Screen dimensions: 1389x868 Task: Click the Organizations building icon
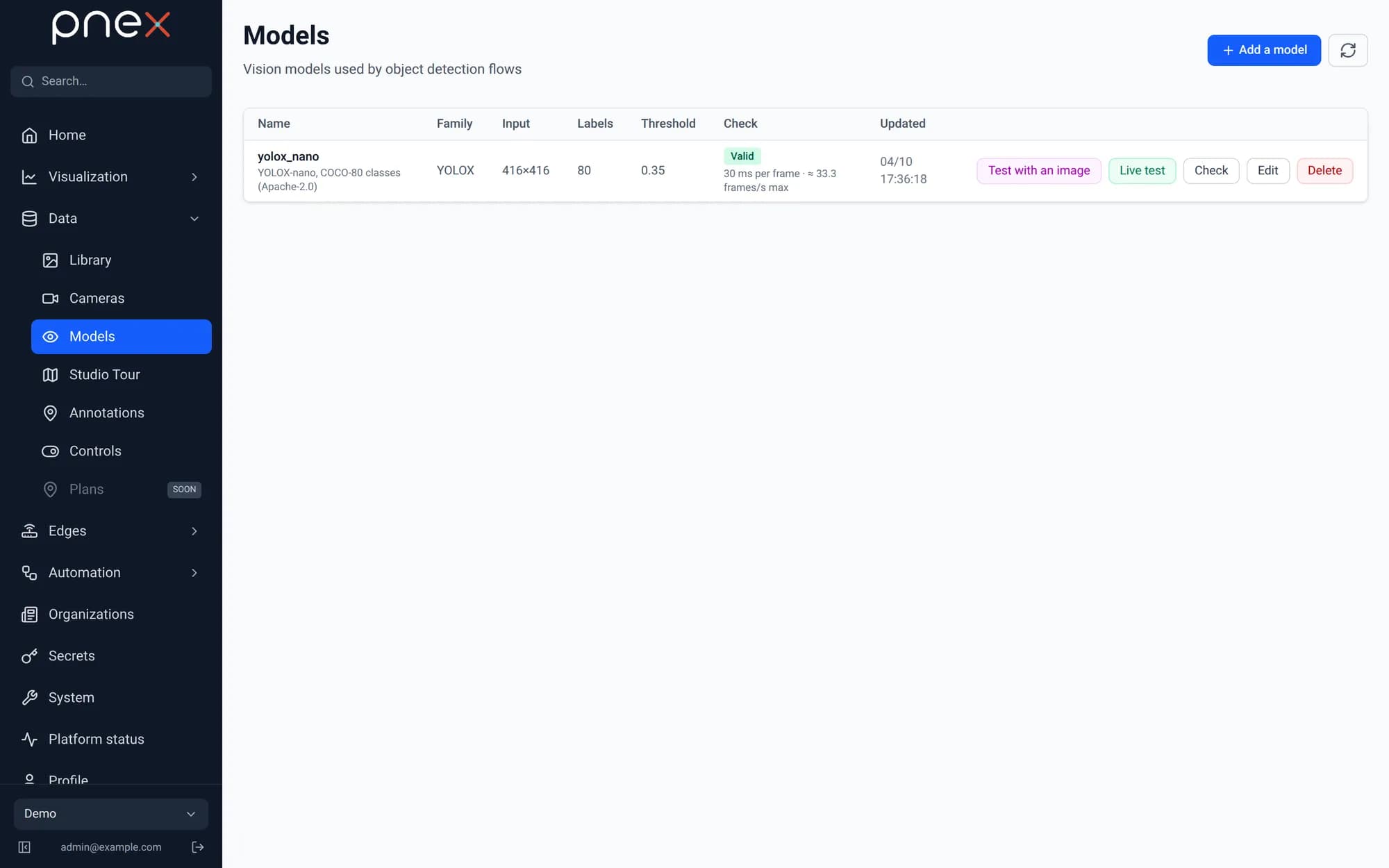coord(29,615)
